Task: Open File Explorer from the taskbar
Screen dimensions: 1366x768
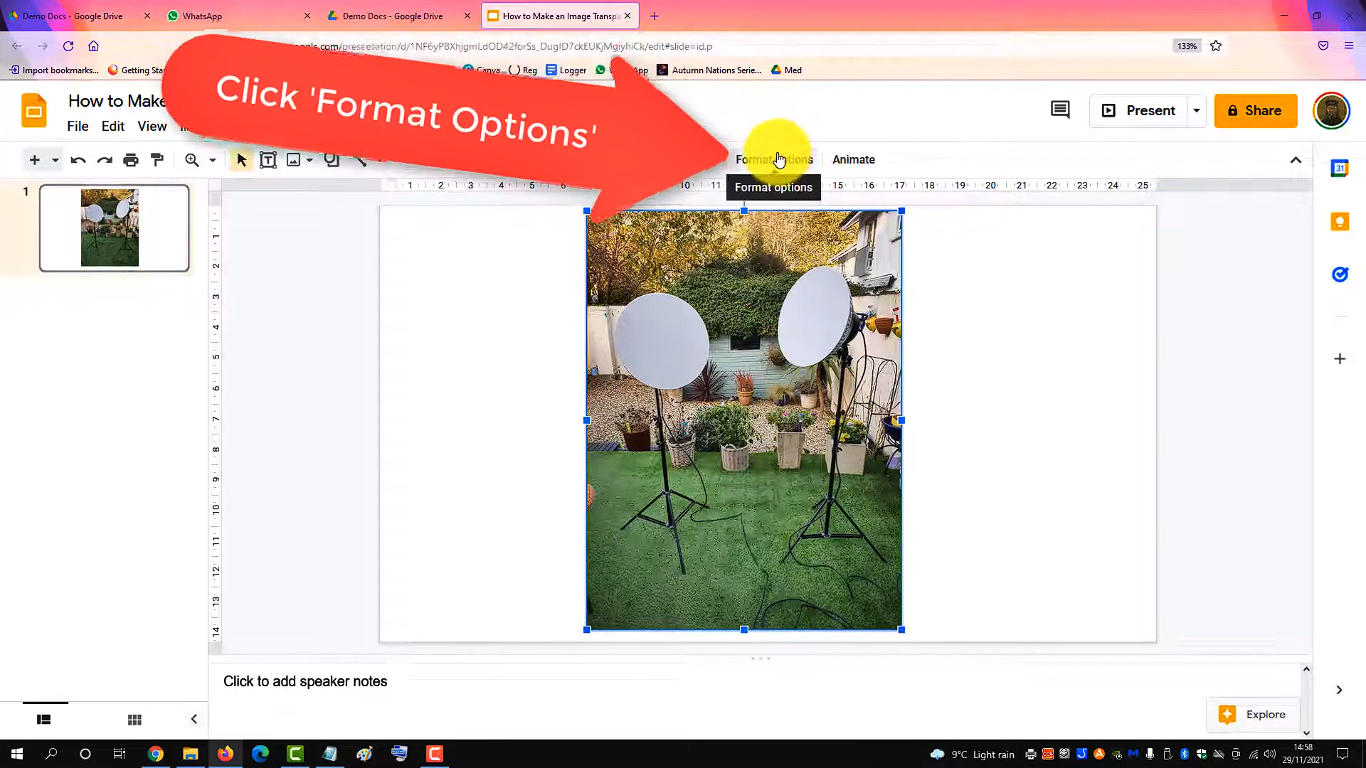Action: point(190,754)
